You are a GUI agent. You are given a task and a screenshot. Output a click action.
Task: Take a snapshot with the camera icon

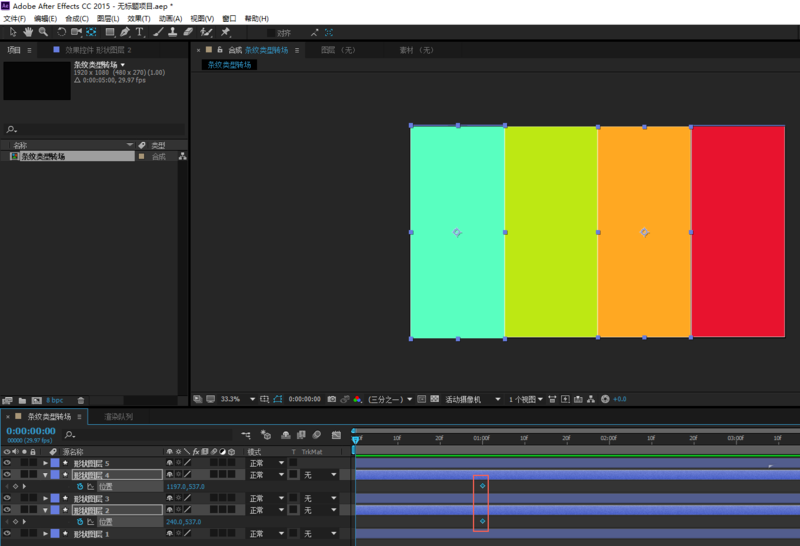[332, 399]
